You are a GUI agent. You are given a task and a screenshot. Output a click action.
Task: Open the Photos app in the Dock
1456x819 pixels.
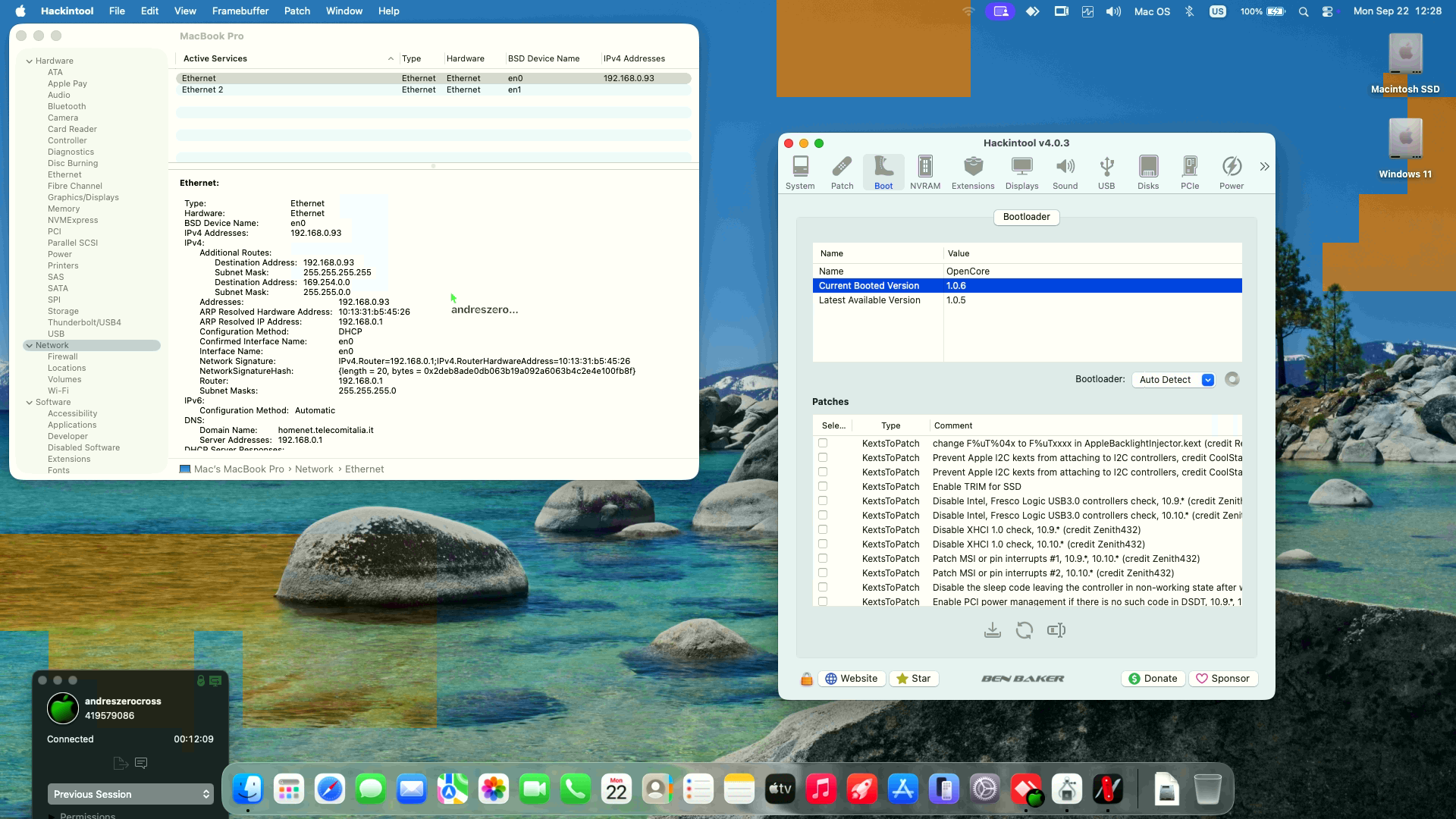(x=494, y=789)
